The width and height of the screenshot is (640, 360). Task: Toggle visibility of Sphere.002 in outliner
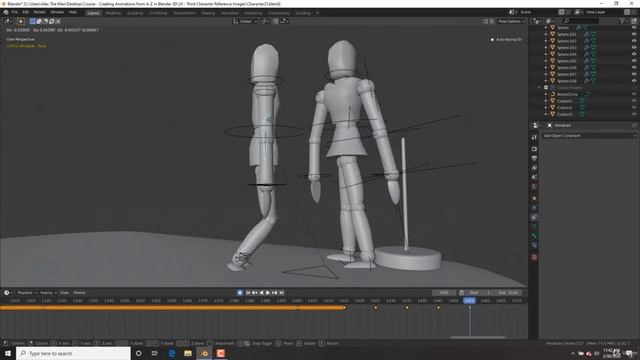click(634, 41)
